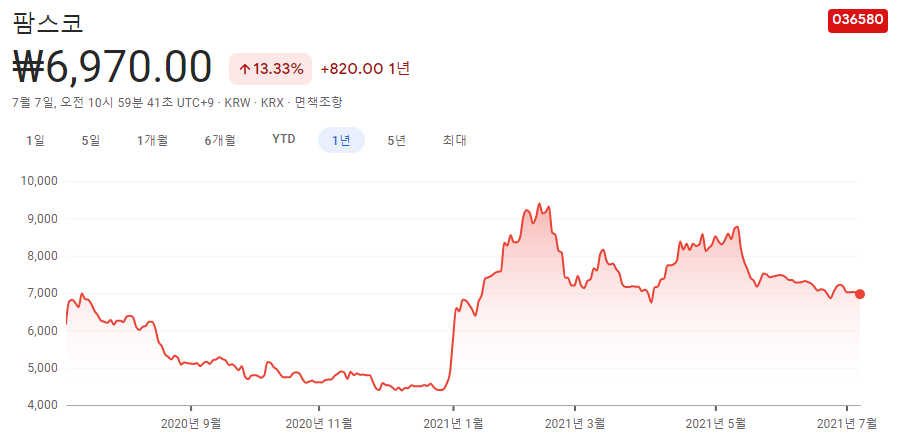Click the 8,000 y-axis label
897x444 pixels.
45,256
